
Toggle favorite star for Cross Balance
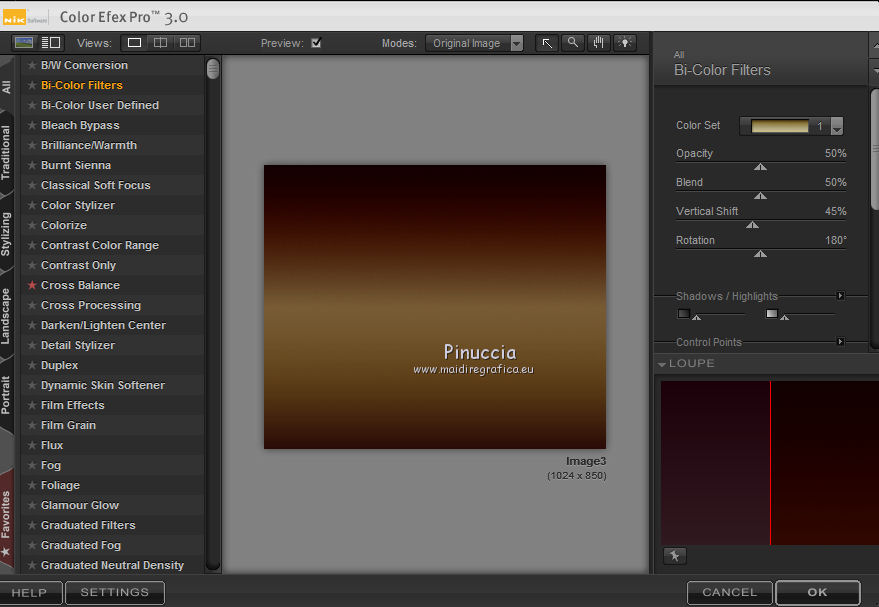click(x=32, y=285)
